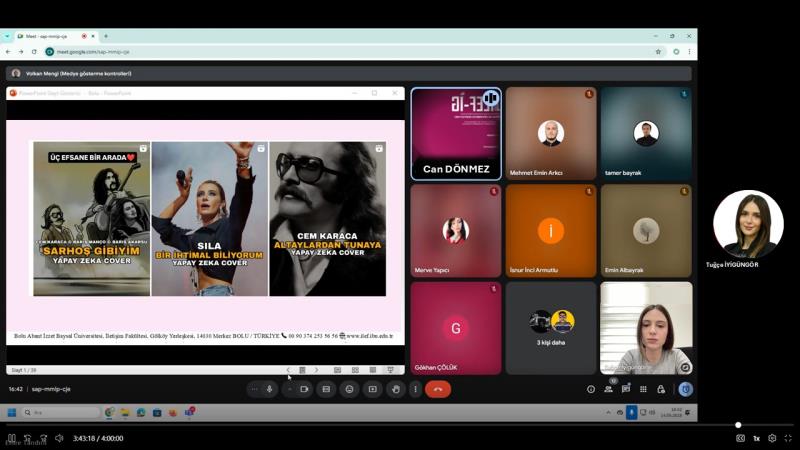Viewport: 800px width, 450px height.
Task: Select the Meet browser tab
Action: click(56, 36)
